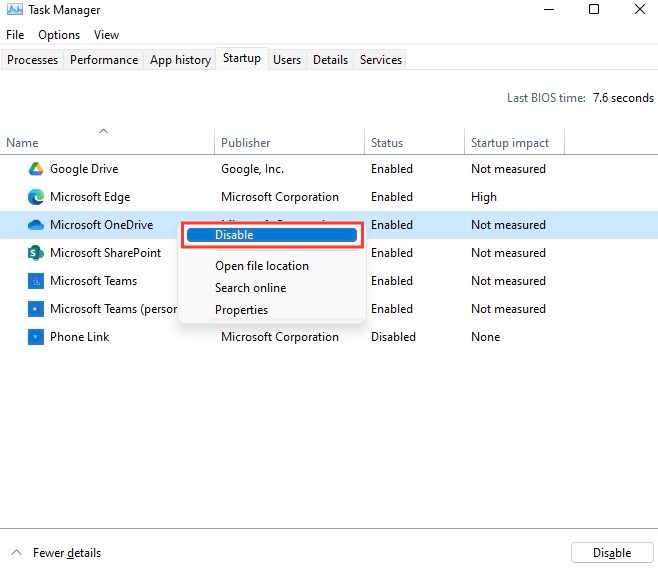Sort by the Name column header
This screenshot has width=658, height=572.
107,143
